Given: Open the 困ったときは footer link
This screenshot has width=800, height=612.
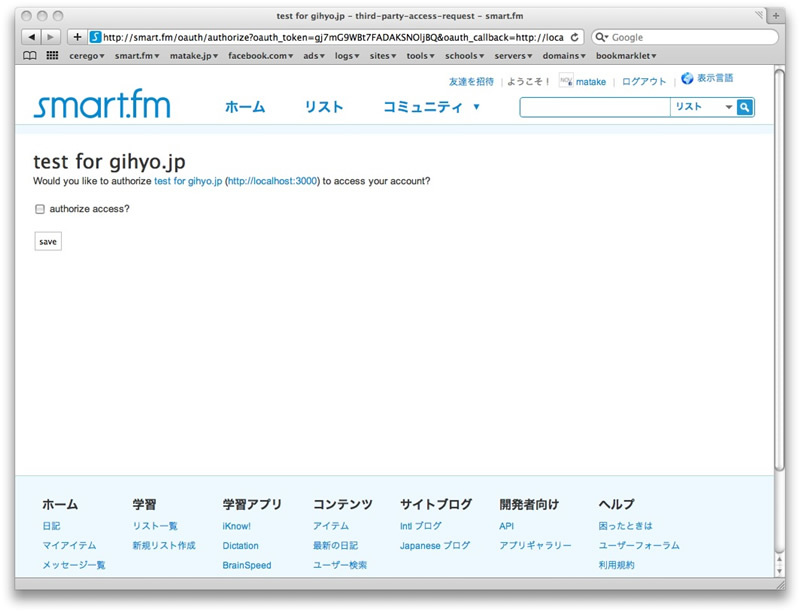Looking at the screenshot, I should point(626,526).
